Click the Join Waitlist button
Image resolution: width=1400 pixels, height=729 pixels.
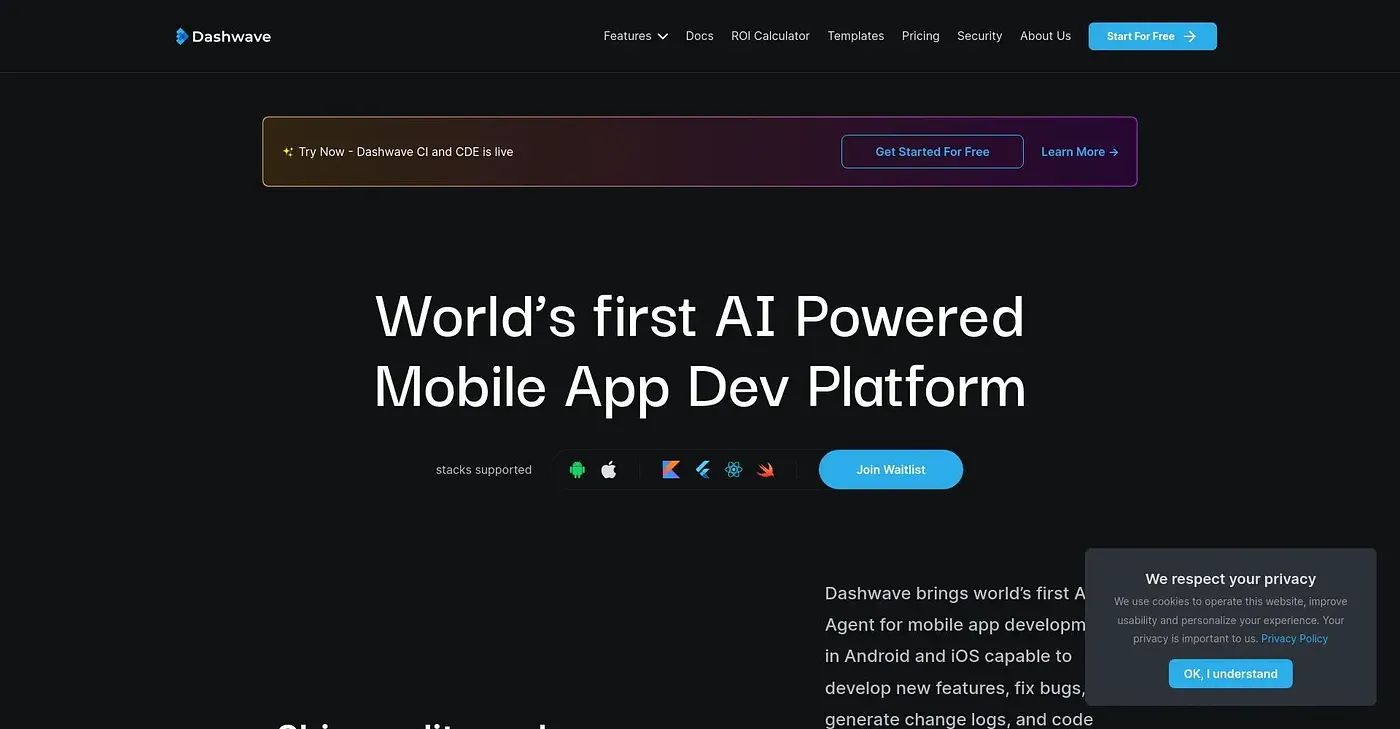(891, 470)
